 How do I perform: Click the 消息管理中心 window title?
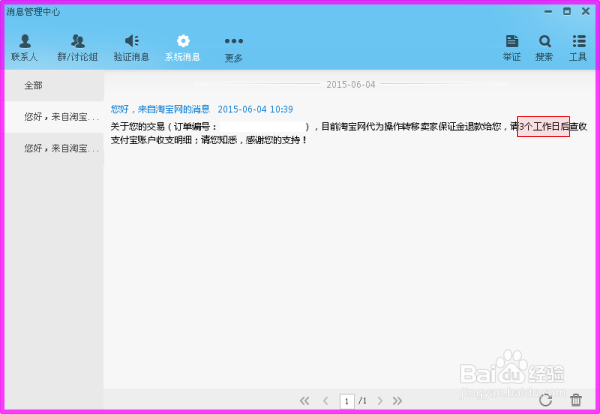[x=33, y=12]
